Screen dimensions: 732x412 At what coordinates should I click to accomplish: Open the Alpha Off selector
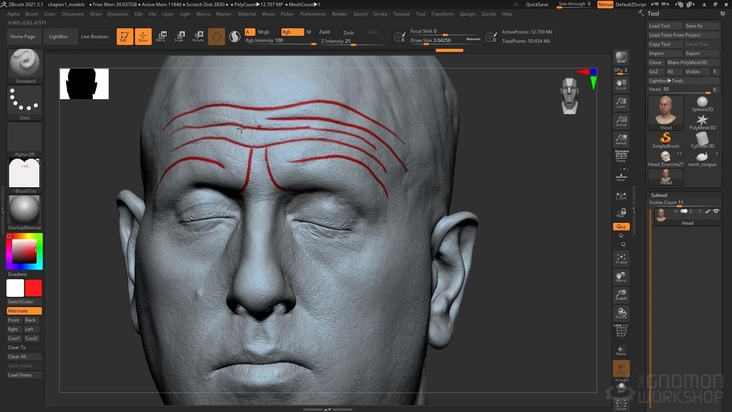pyautogui.click(x=24, y=139)
